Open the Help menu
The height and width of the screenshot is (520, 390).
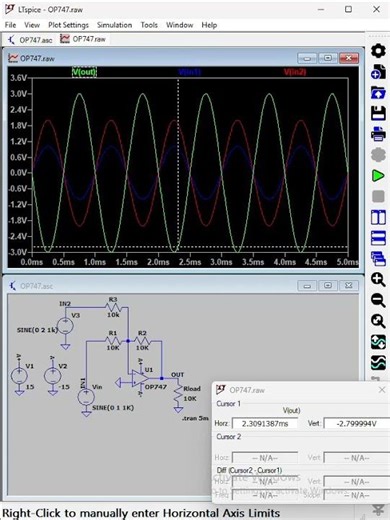(209, 25)
